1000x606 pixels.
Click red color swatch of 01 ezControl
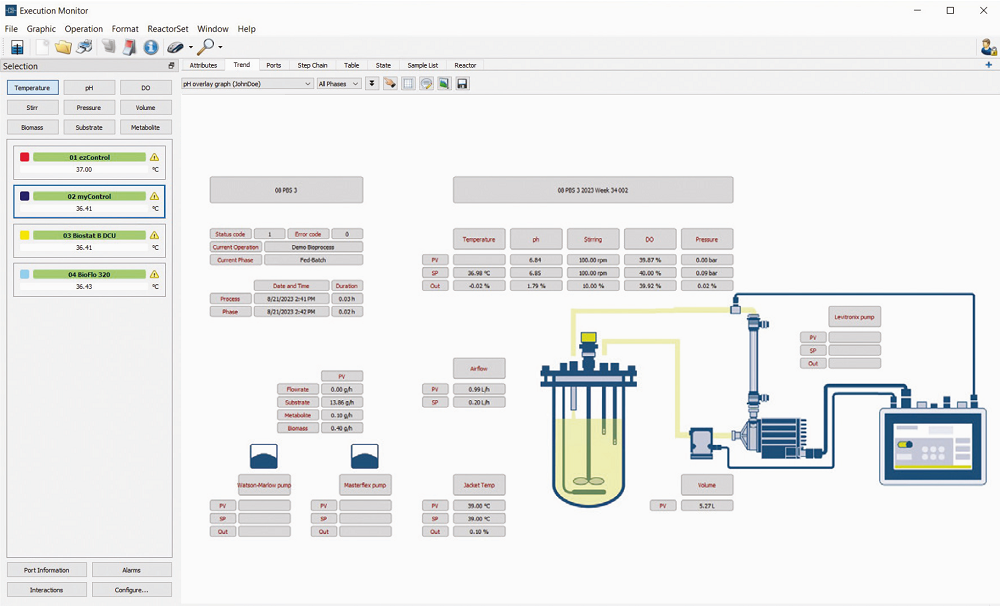[x=24, y=157]
